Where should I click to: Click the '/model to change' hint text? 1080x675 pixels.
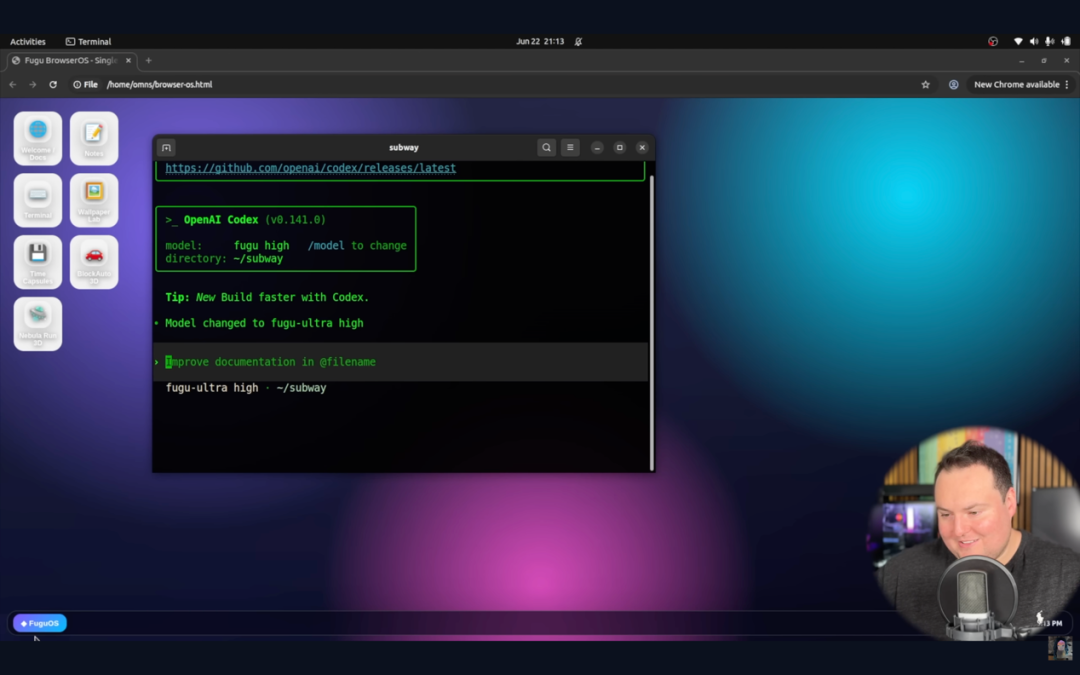coord(357,245)
